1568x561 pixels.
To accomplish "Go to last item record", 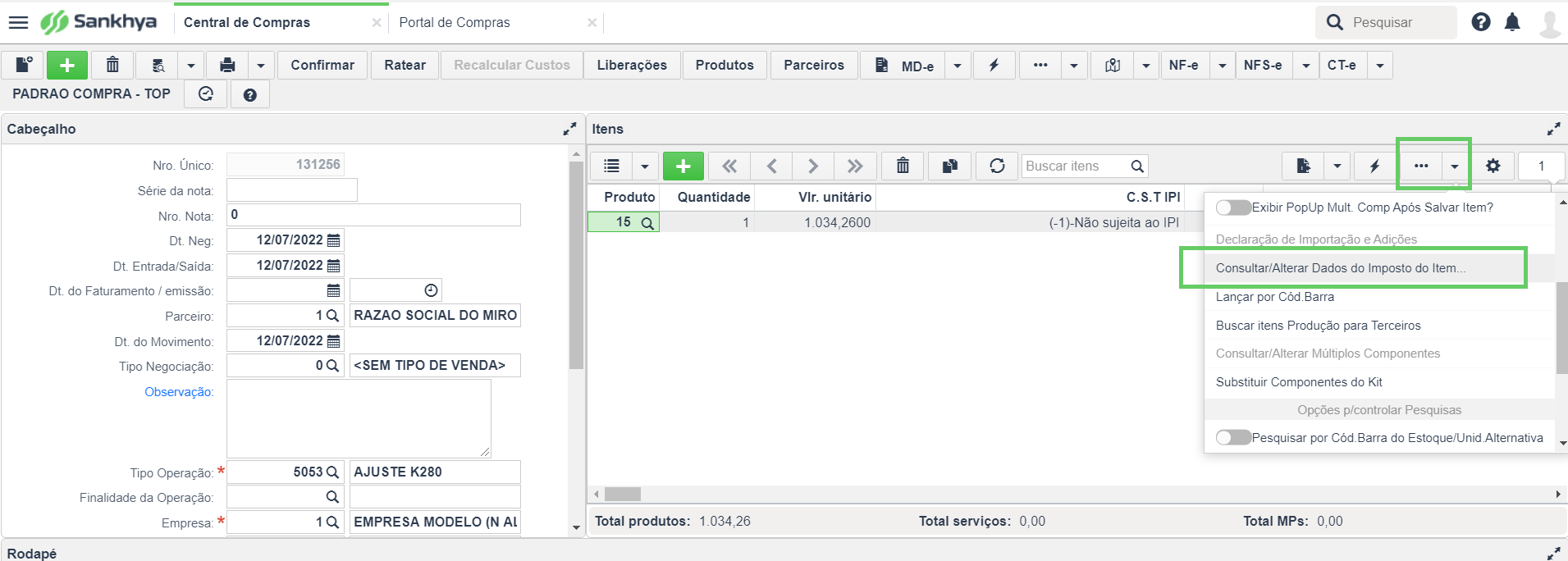I will tap(855, 166).
